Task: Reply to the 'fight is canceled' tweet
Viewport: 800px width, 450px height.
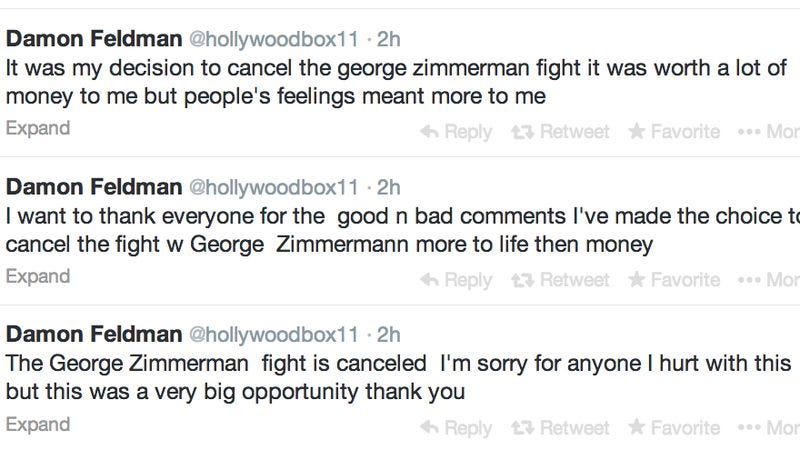Action: [x=456, y=428]
